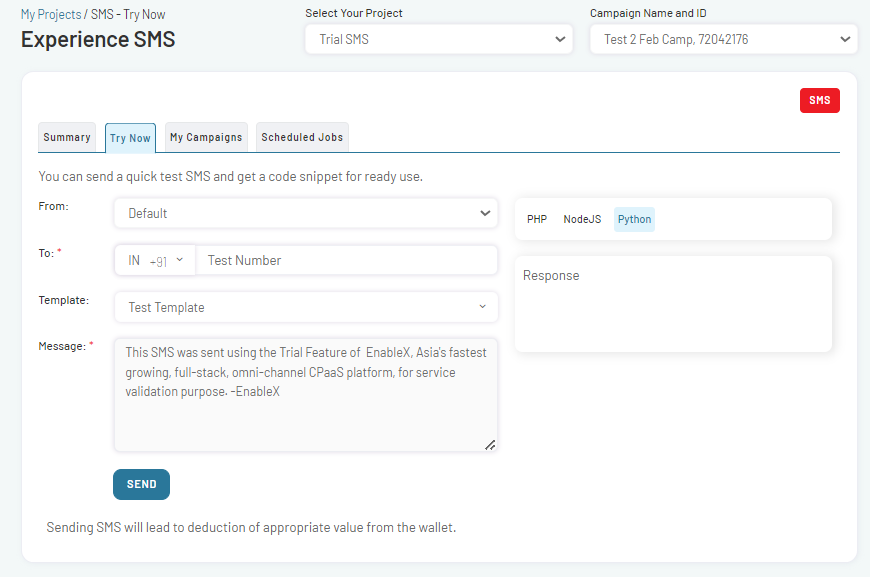Select the Python code snippet tab

(x=634, y=218)
